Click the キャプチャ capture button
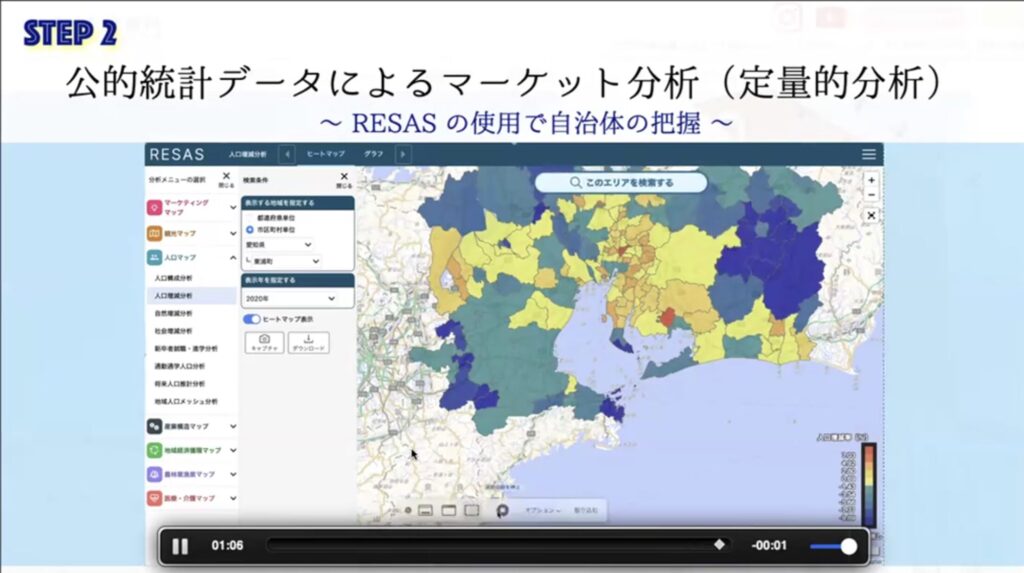This screenshot has width=1024, height=573. point(264,342)
